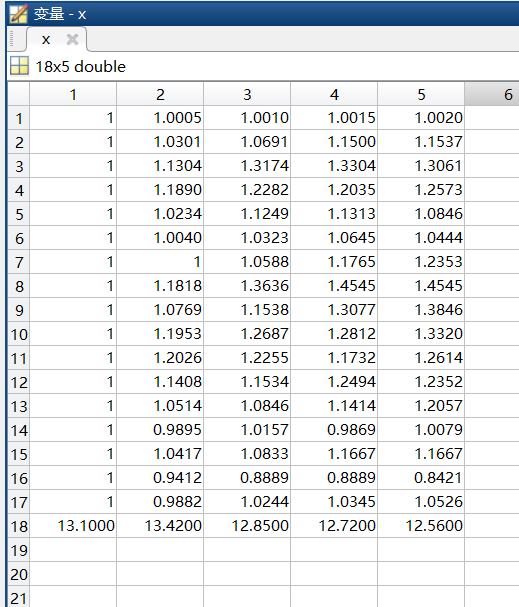519x607 pixels.
Task: Click the cell with value 1.2573
Action: [x=421, y=190]
